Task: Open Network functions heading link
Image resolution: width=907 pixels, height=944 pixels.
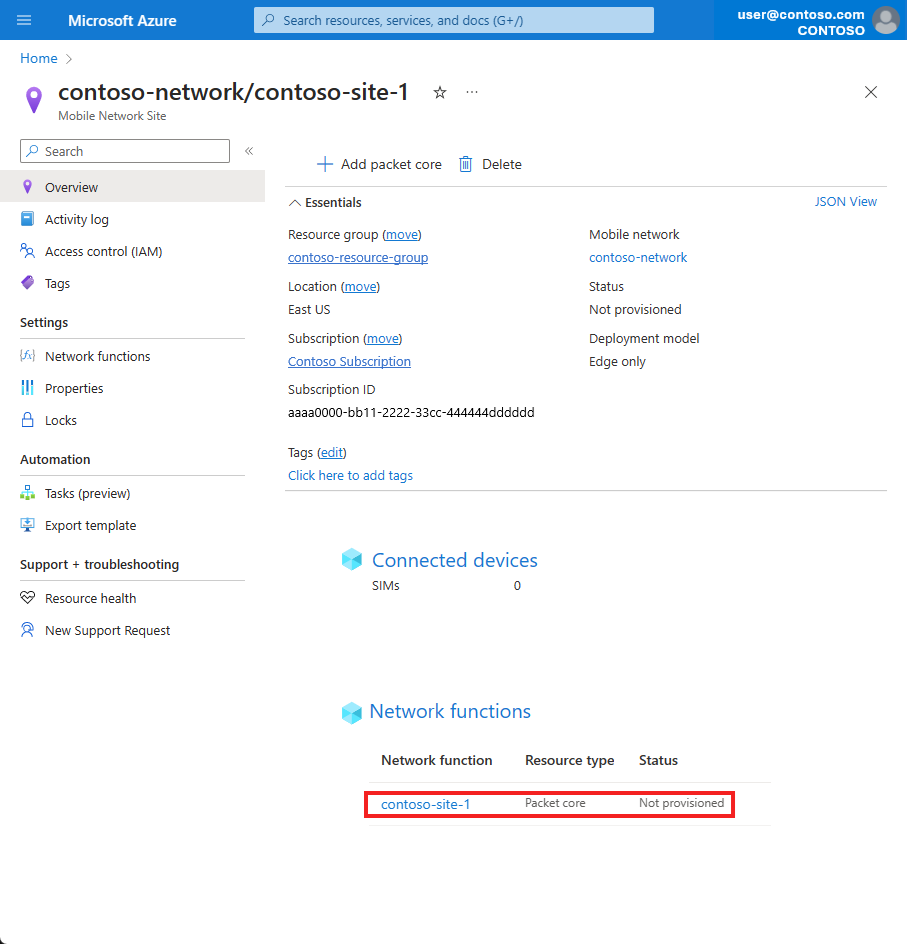Action: click(450, 711)
